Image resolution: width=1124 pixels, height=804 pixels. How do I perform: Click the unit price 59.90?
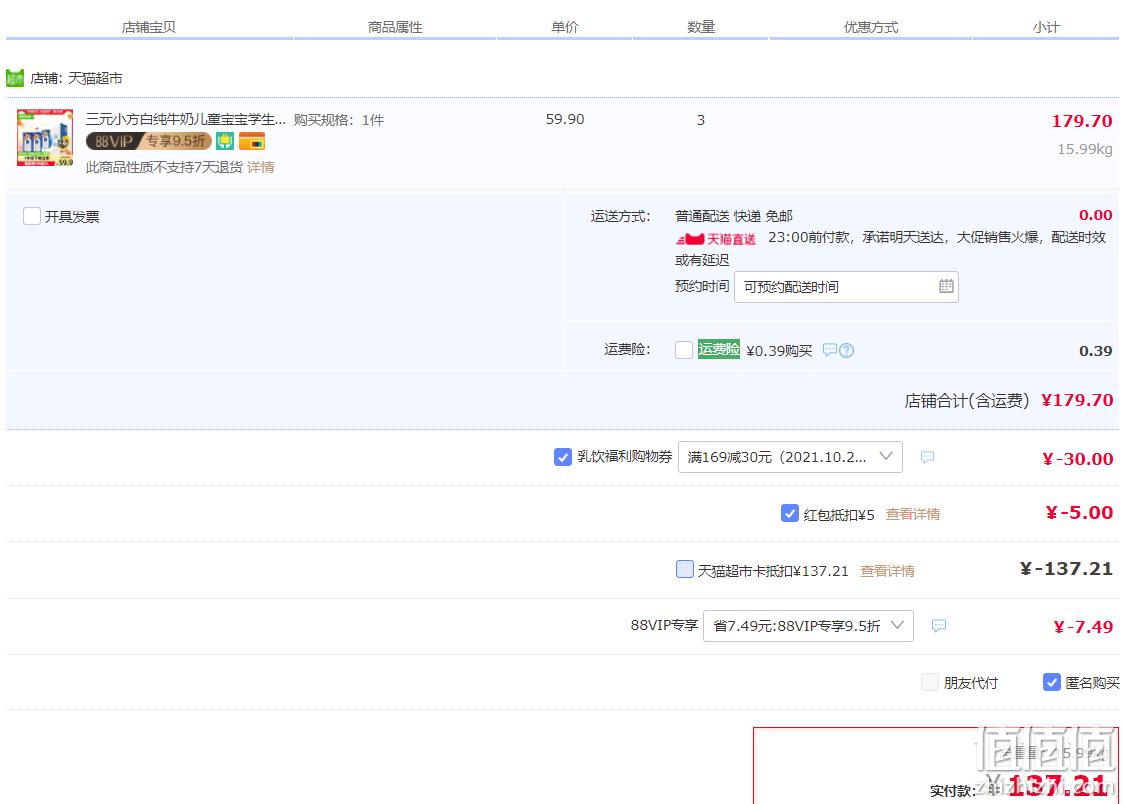tap(565, 119)
